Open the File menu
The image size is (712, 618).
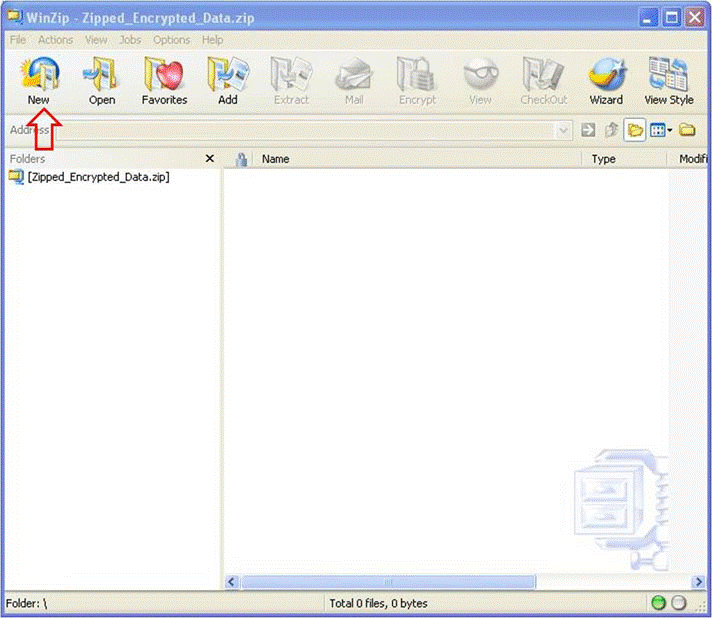pyautogui.click(x=18, y=40)
